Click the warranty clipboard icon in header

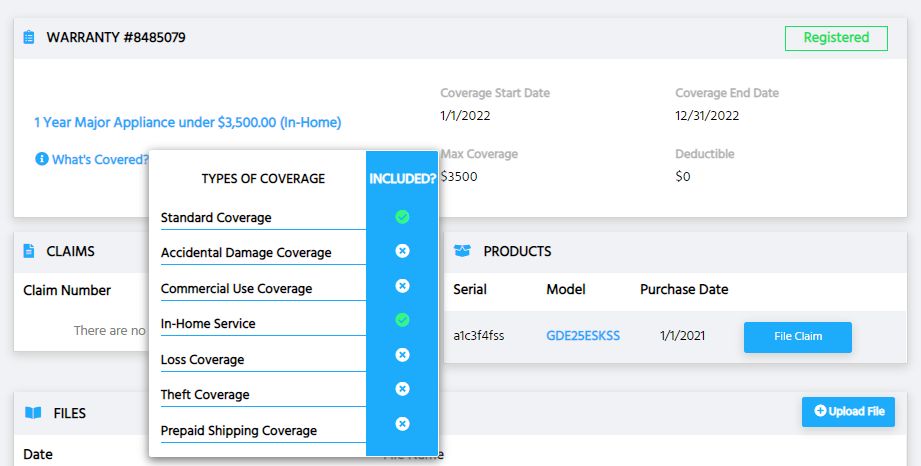(29, 38)
